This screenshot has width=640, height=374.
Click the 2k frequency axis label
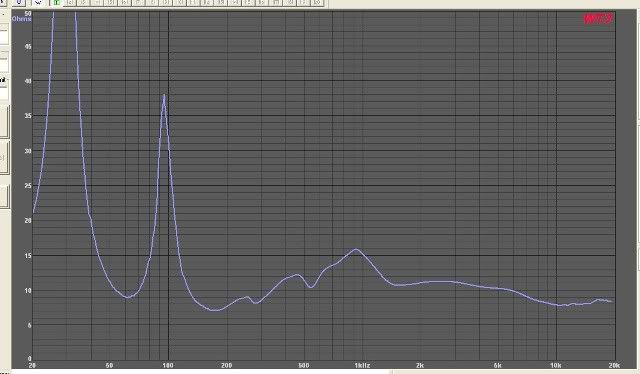[x=420, y=365]
